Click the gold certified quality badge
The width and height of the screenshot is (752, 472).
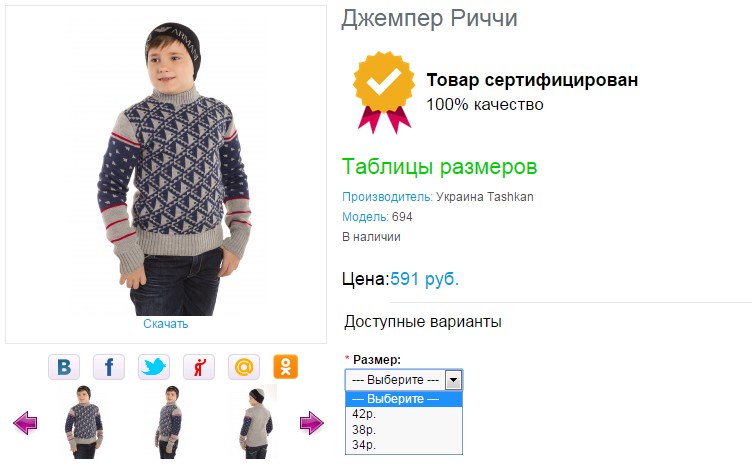point(384,92)
